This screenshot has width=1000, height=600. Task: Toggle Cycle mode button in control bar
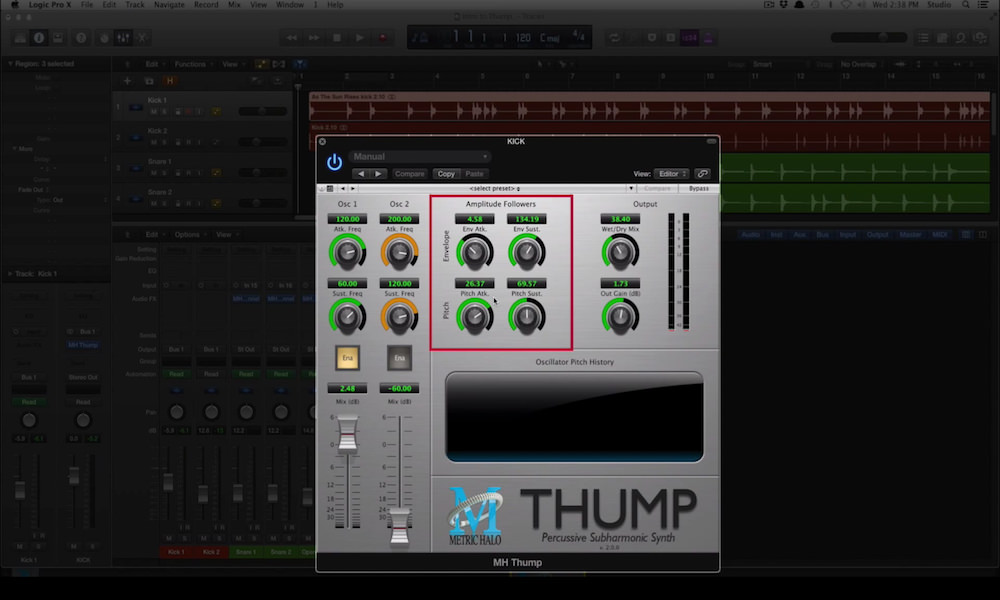pyautogui.click(x=614, y=38)
